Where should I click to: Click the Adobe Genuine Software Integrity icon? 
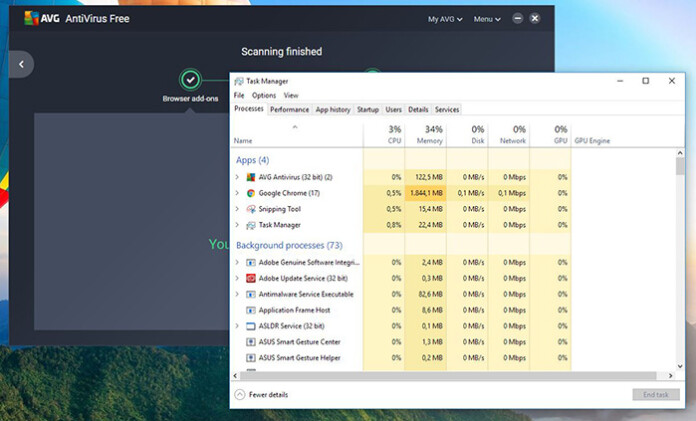(x=251, y=262)
